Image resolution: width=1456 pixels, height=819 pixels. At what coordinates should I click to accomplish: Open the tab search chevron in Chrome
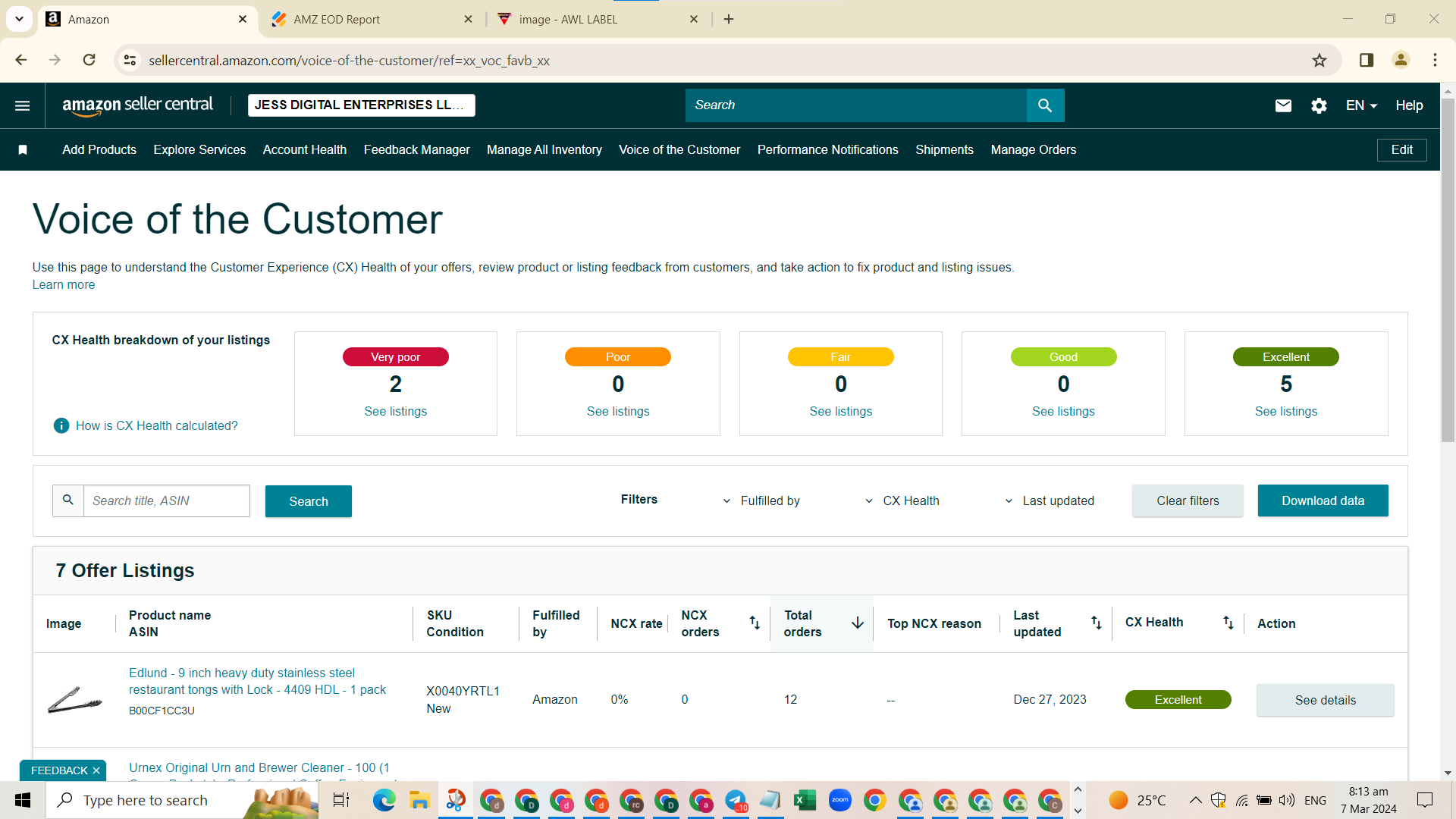[x=19, y=19]
